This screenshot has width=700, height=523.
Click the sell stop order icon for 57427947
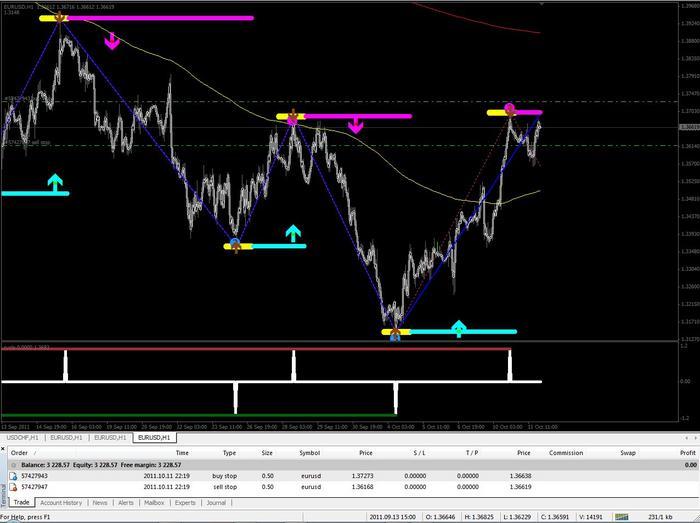point(13,487)
